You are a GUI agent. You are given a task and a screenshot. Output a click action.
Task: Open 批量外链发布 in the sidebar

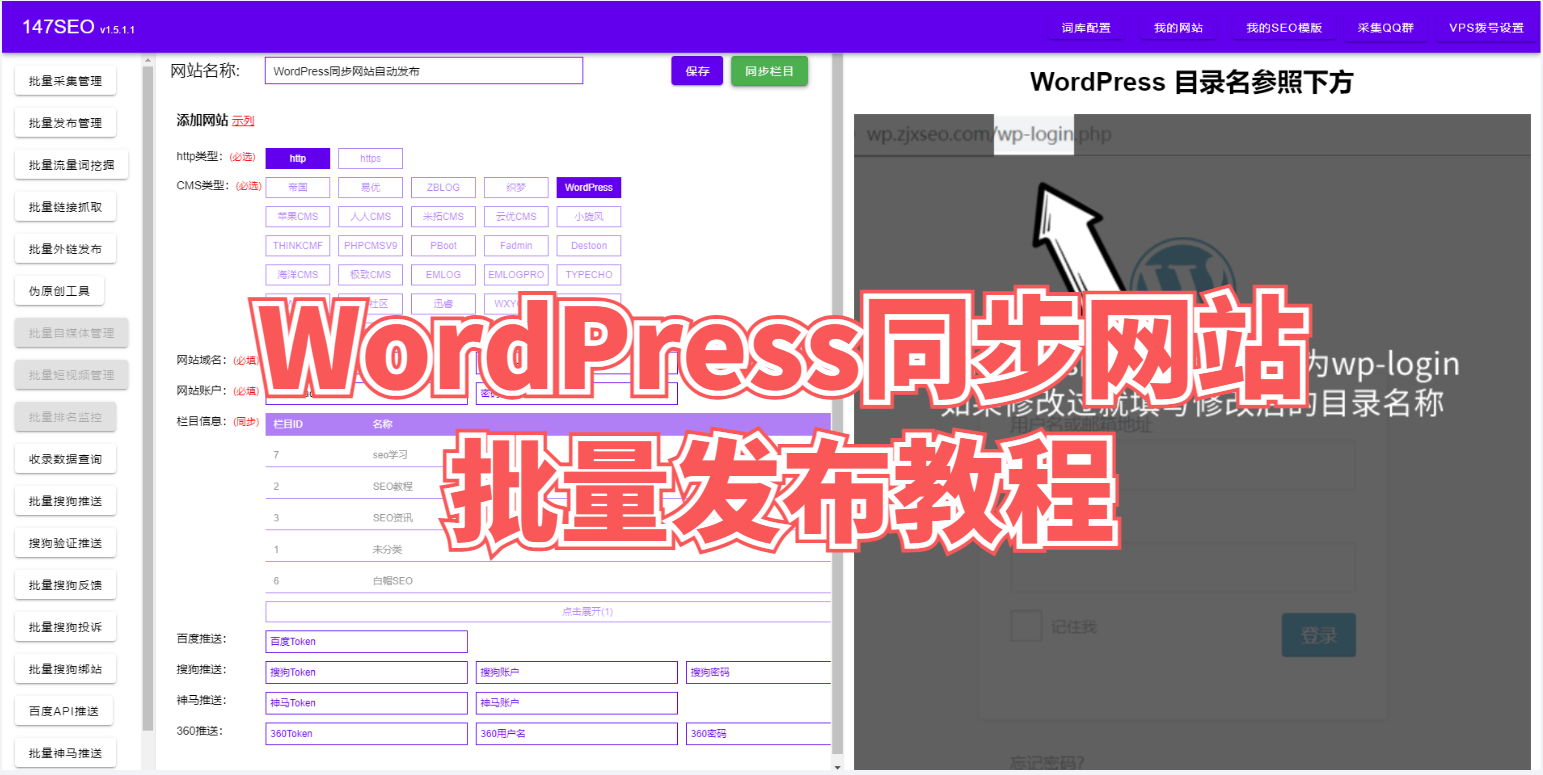point(65,249)
